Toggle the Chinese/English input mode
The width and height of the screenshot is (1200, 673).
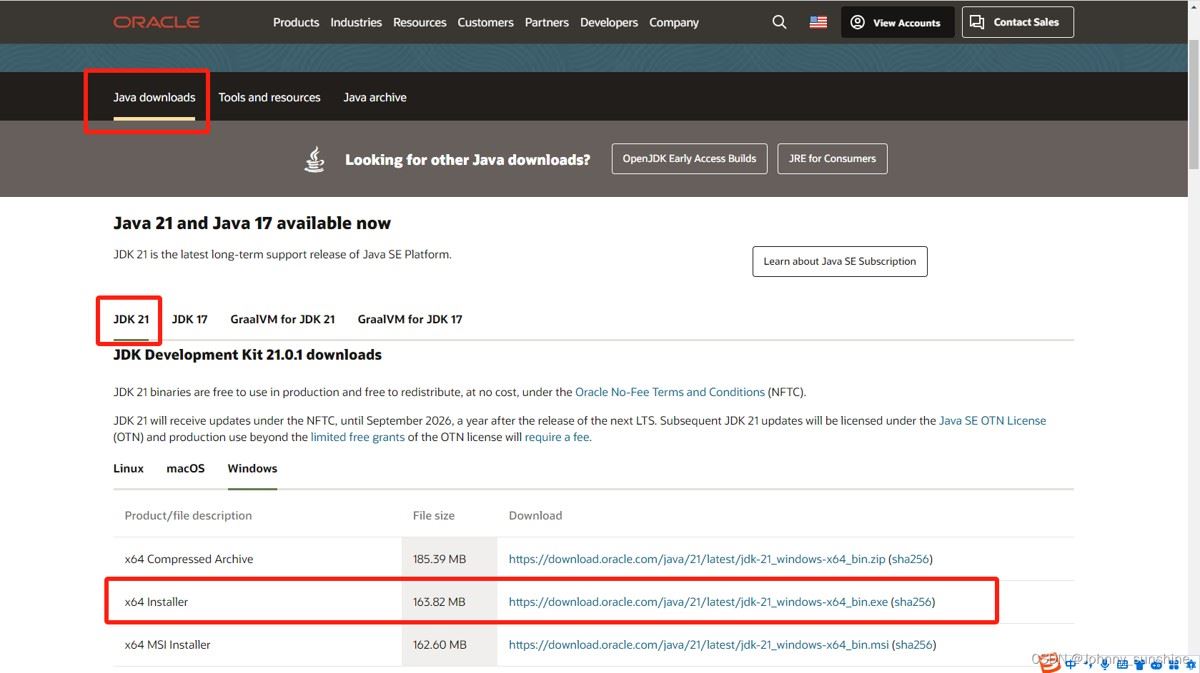1071,663
